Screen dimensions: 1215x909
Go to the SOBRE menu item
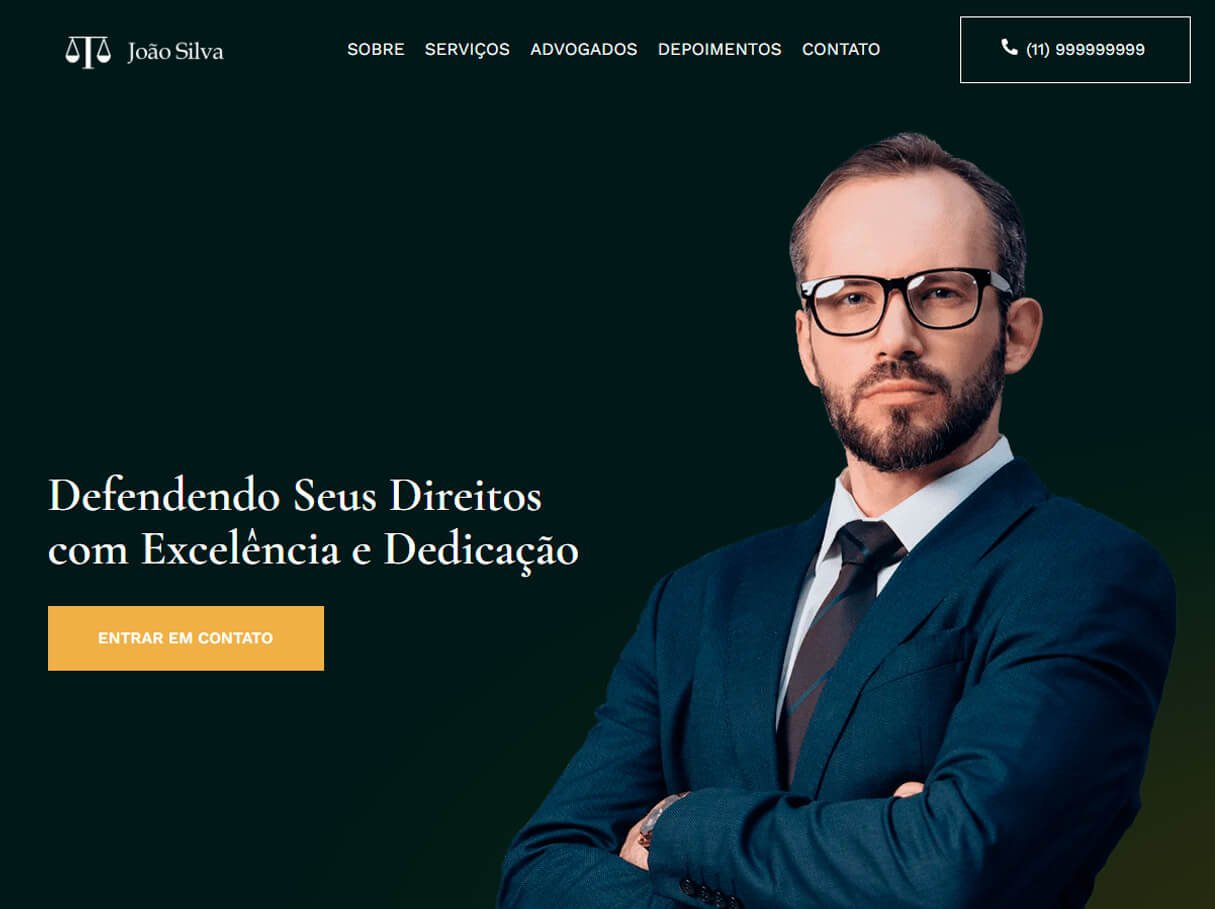pos(376,49)
